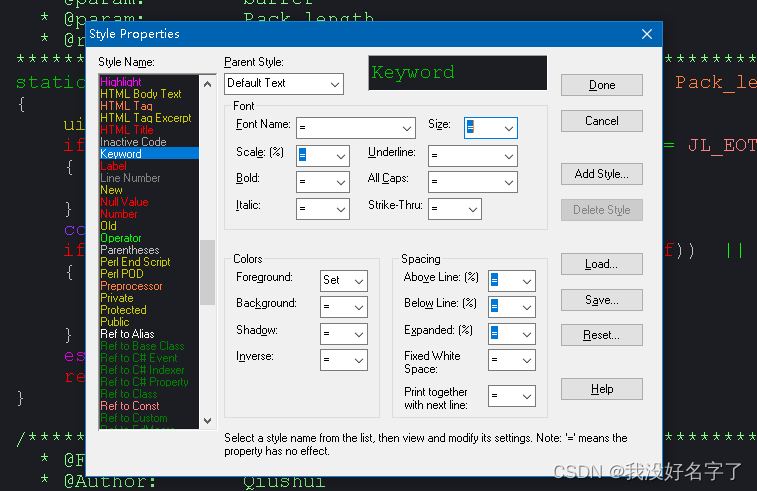Click the Save button

pyautogui.click(x=602, y=300)
